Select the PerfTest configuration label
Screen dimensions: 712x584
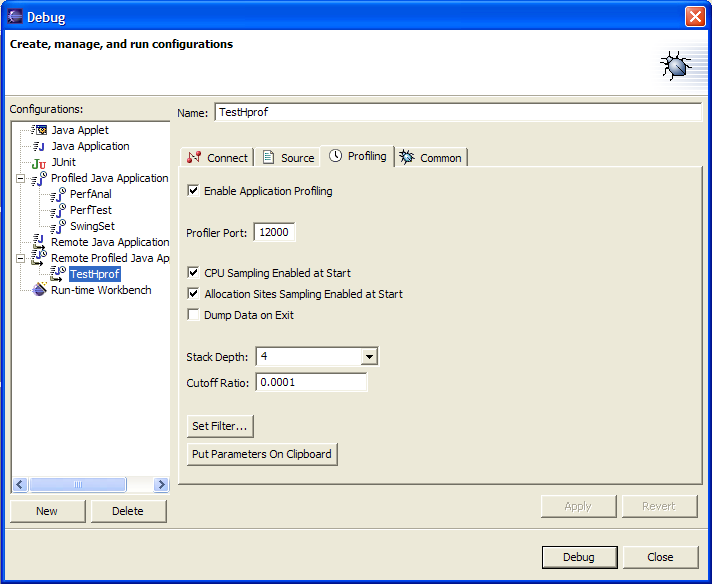coord(91,210)
